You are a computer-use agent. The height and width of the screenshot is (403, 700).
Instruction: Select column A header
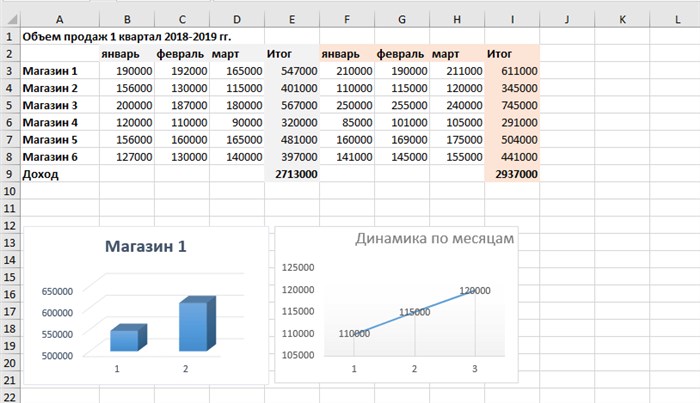(x=59, y=19)
